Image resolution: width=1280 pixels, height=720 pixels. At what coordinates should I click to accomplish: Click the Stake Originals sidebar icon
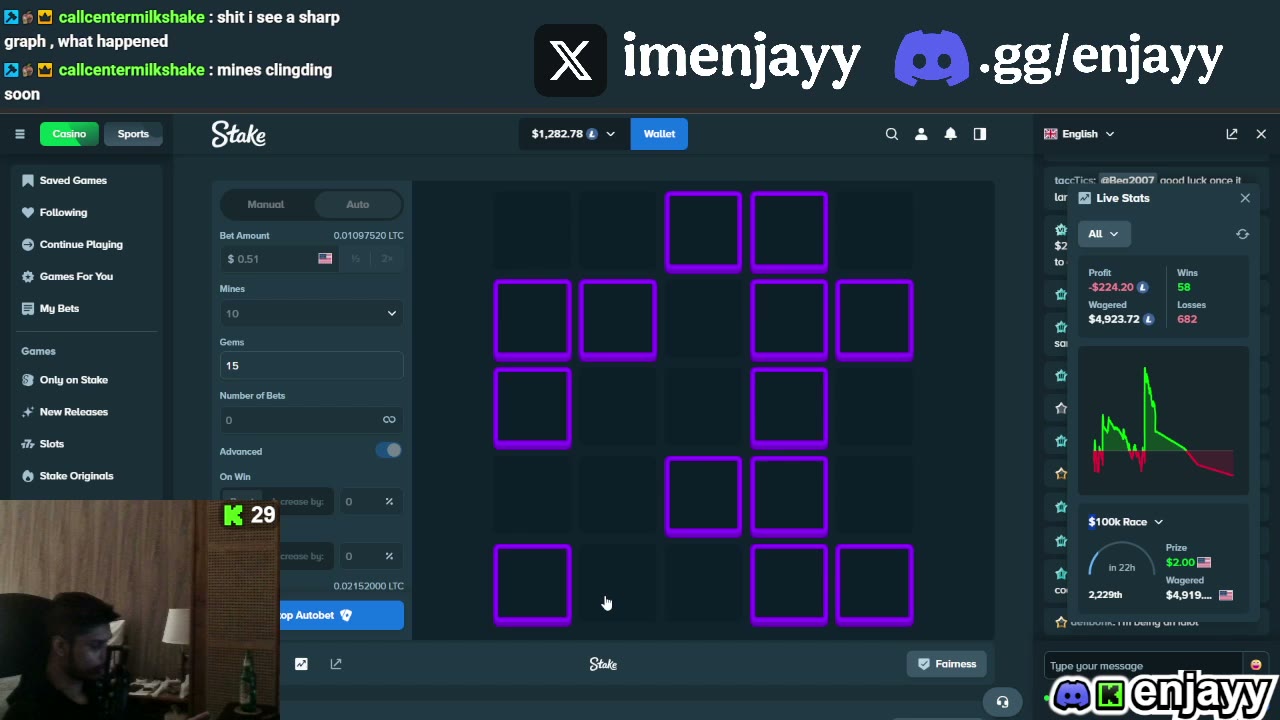coord(28,476)
